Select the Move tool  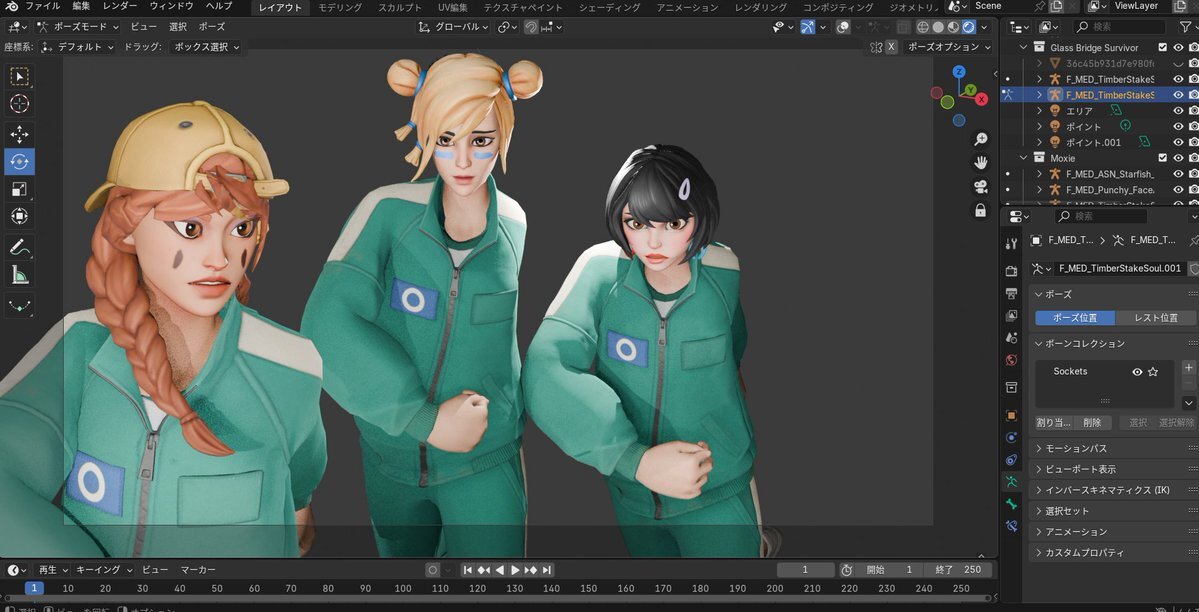(x=19, y=135)
